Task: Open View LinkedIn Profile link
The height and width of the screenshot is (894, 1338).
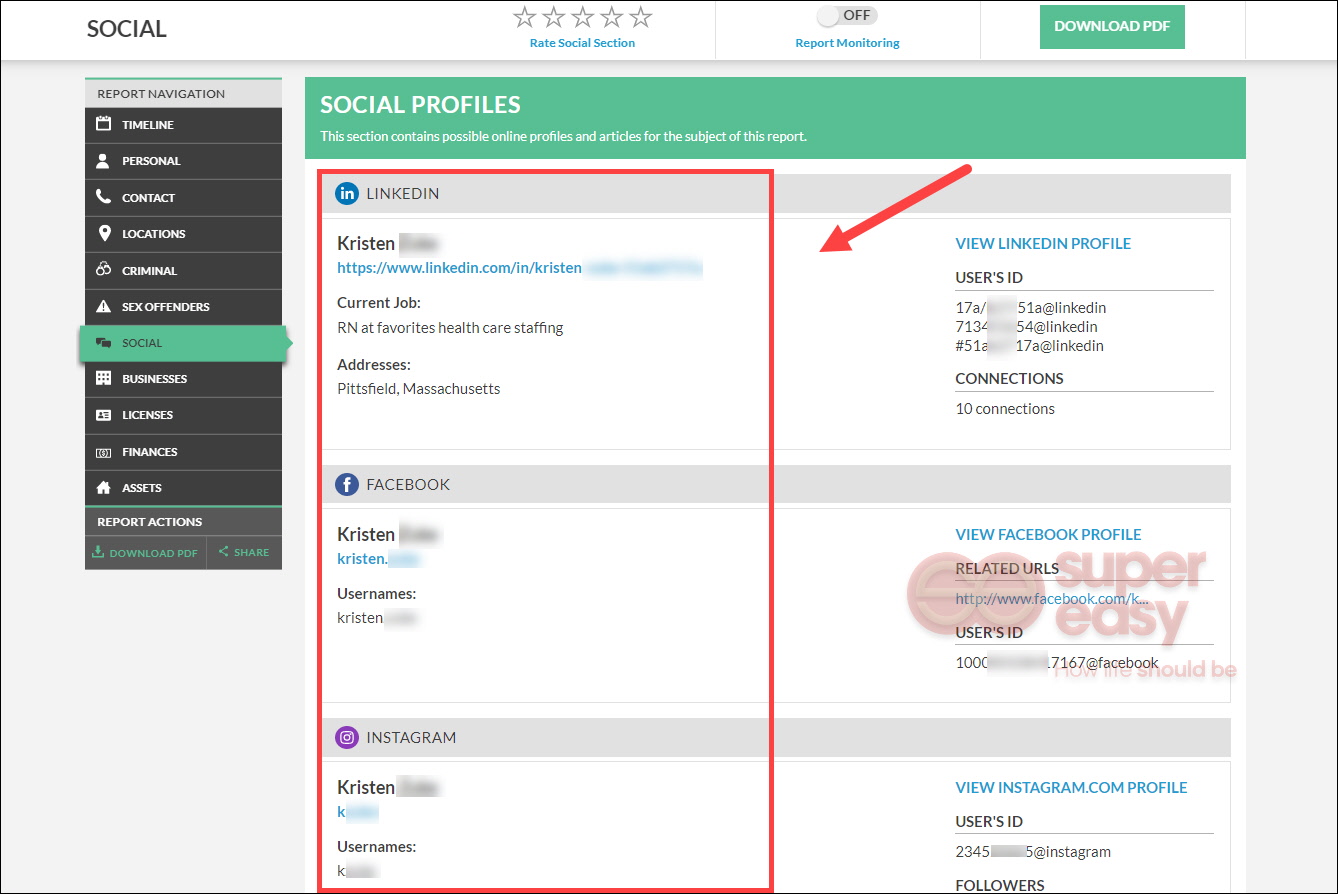Action: point(1043,243)
